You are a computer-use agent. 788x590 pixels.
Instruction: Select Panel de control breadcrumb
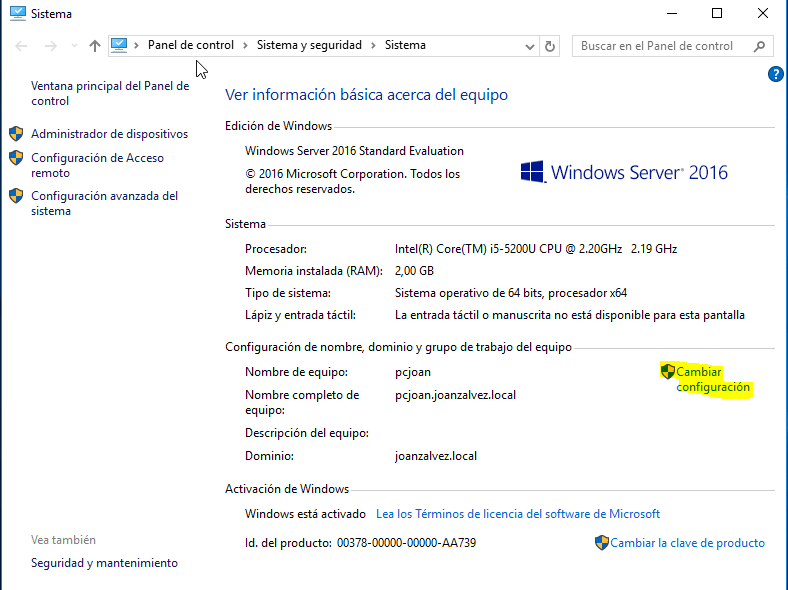[x=190, y=45]
